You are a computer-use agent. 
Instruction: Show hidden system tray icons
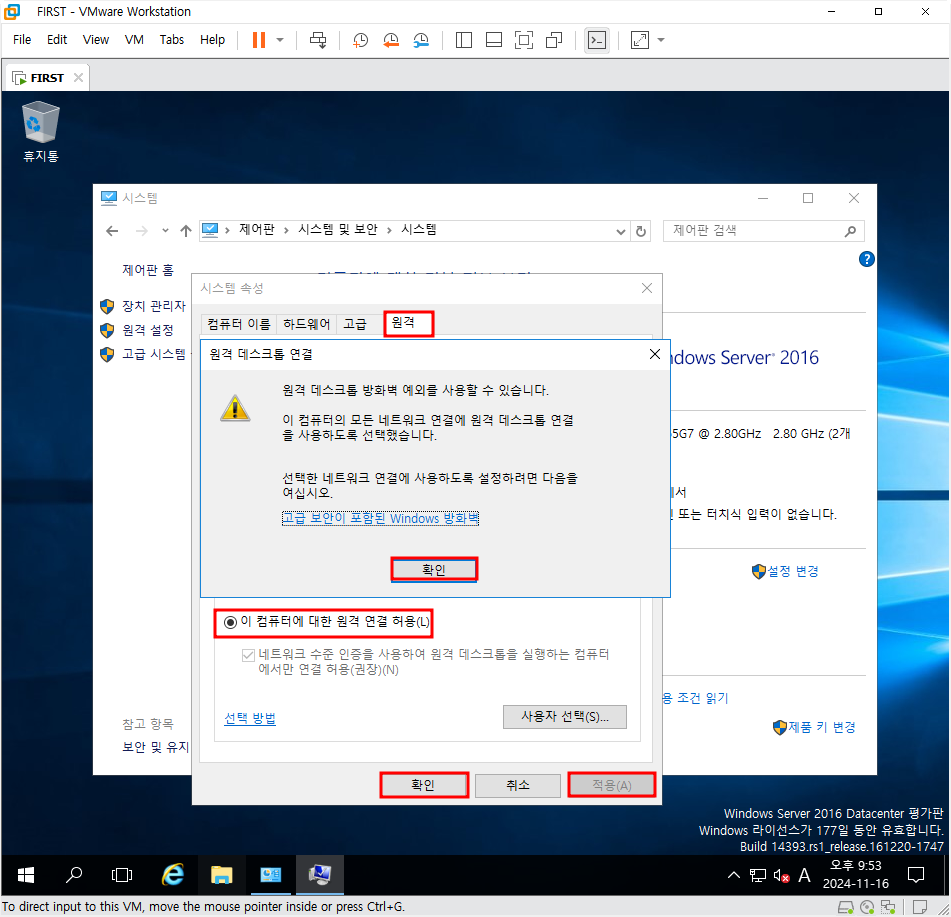[734, 875]
